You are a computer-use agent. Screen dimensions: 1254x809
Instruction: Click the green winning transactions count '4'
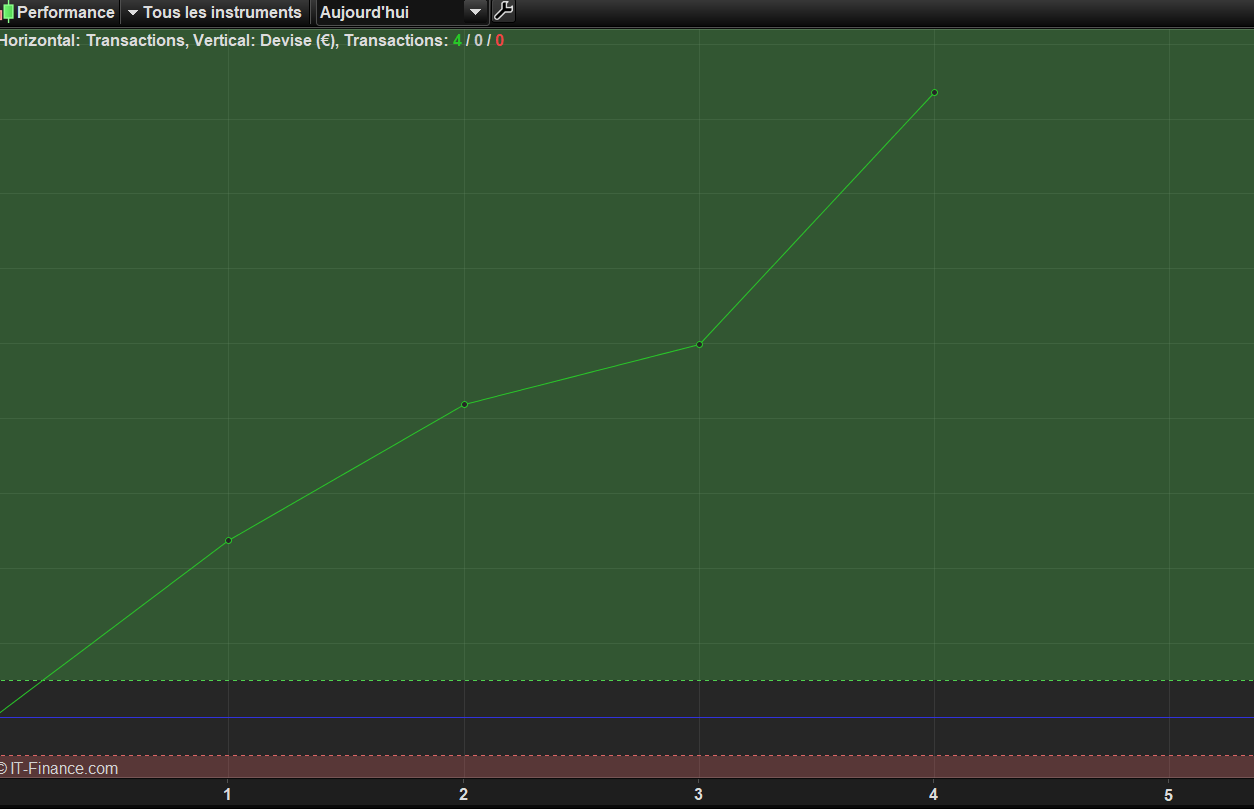pos(457,41)
